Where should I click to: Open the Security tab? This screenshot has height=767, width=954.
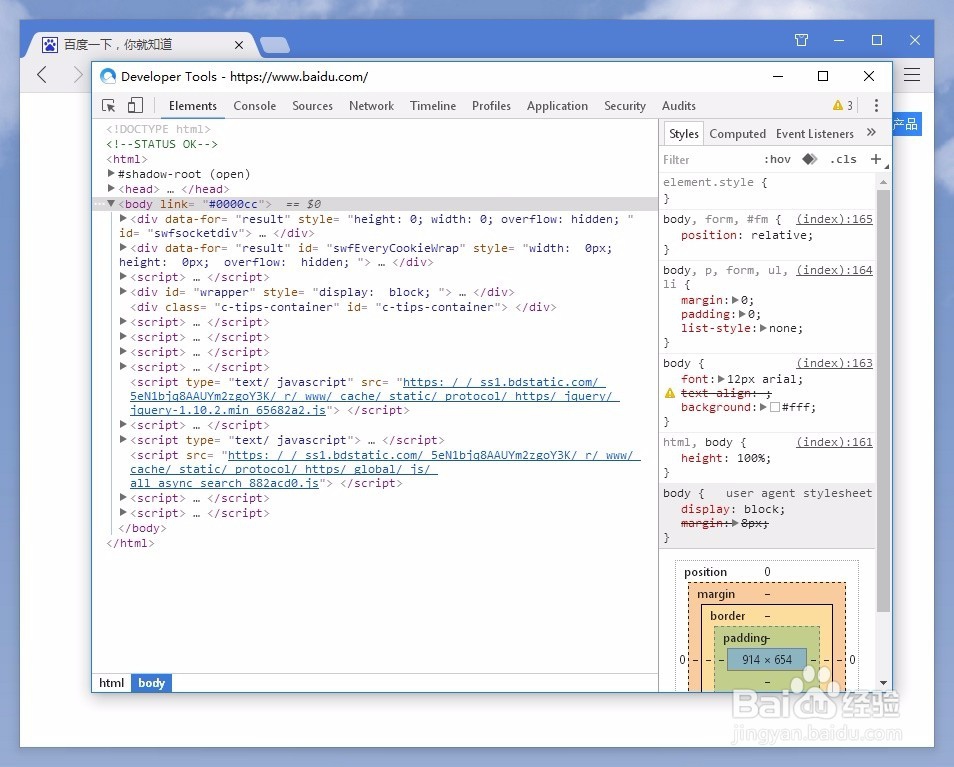(624, 106)
